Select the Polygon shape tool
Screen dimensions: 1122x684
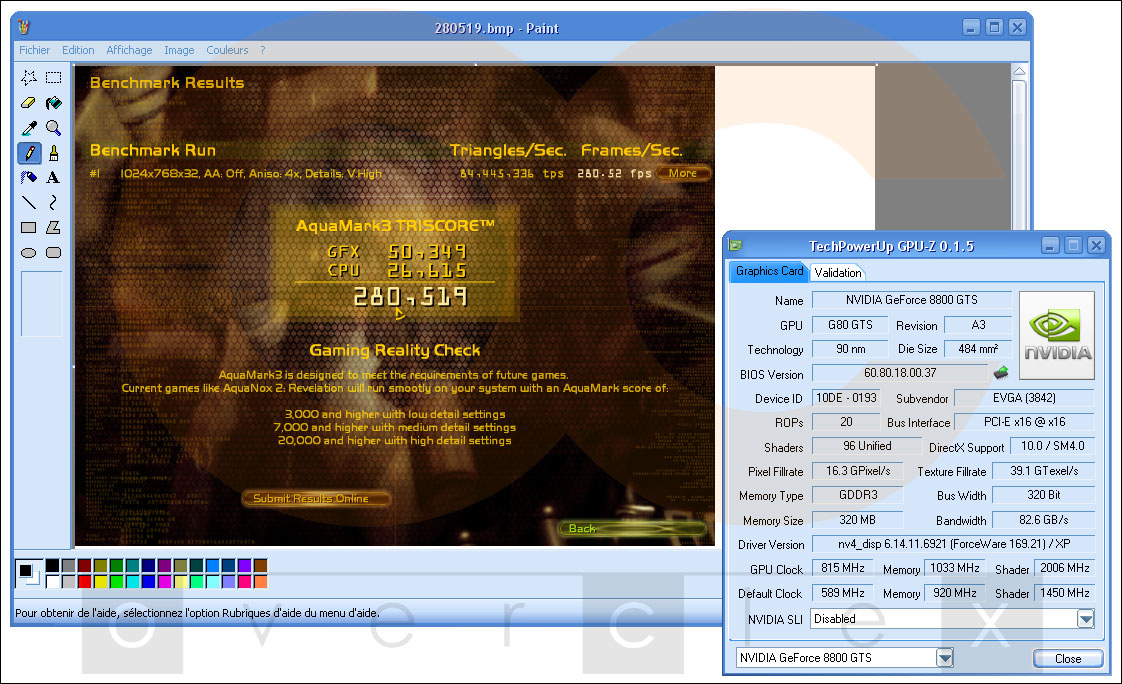pos(54,228)
